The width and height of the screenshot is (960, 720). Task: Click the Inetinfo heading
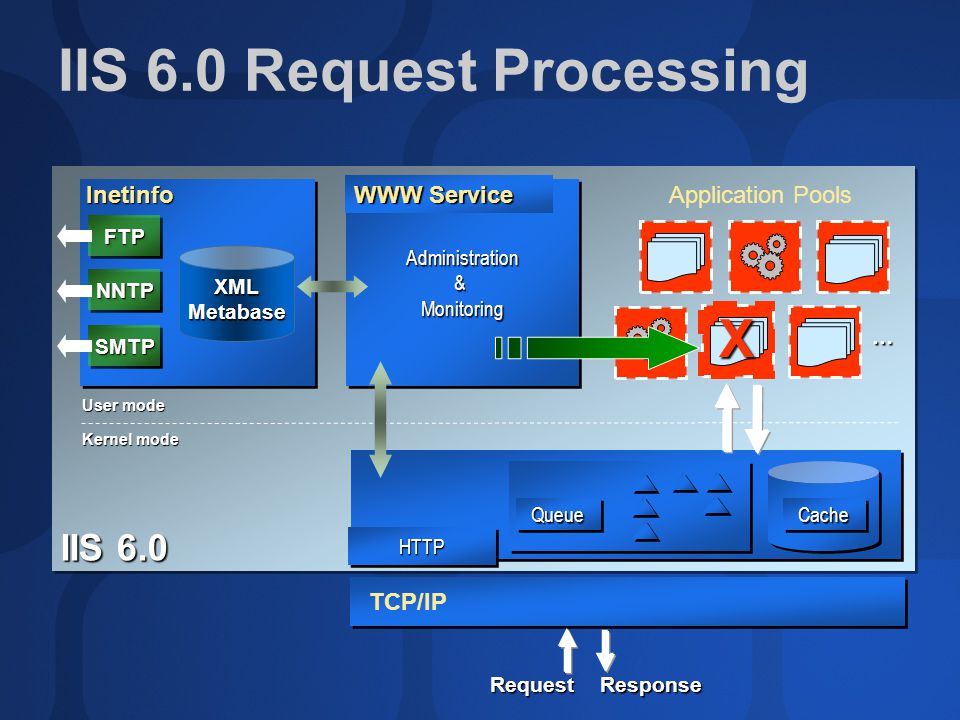click(129, 195)
